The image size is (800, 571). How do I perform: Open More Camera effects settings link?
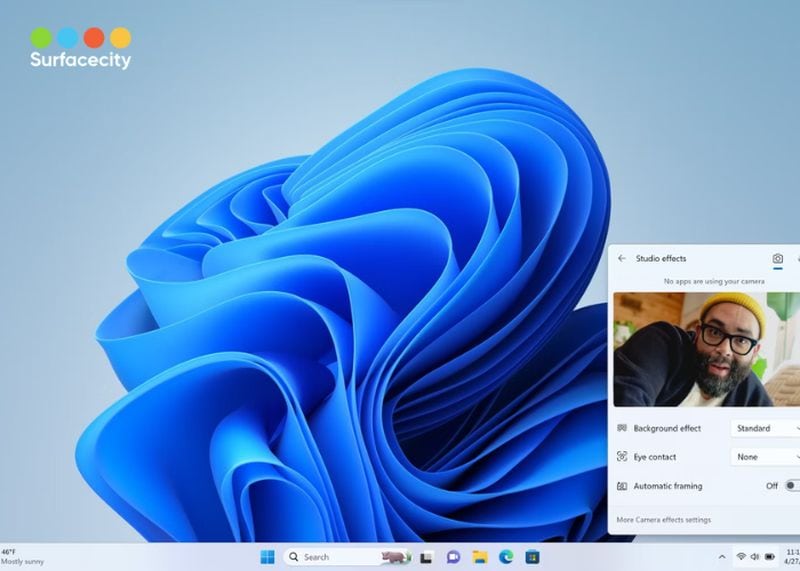(664, 520)
